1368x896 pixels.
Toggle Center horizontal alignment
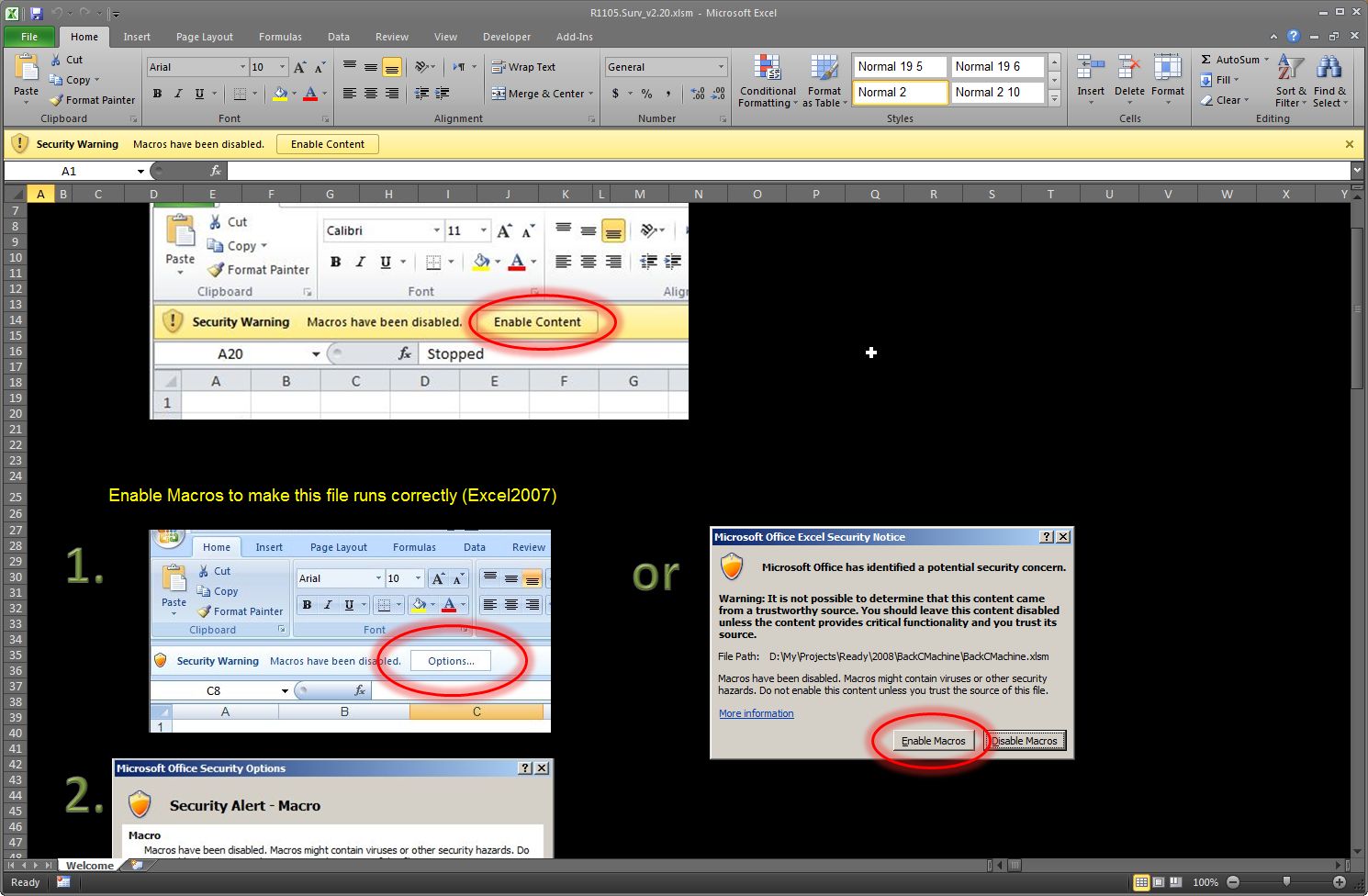pos(371,94)
